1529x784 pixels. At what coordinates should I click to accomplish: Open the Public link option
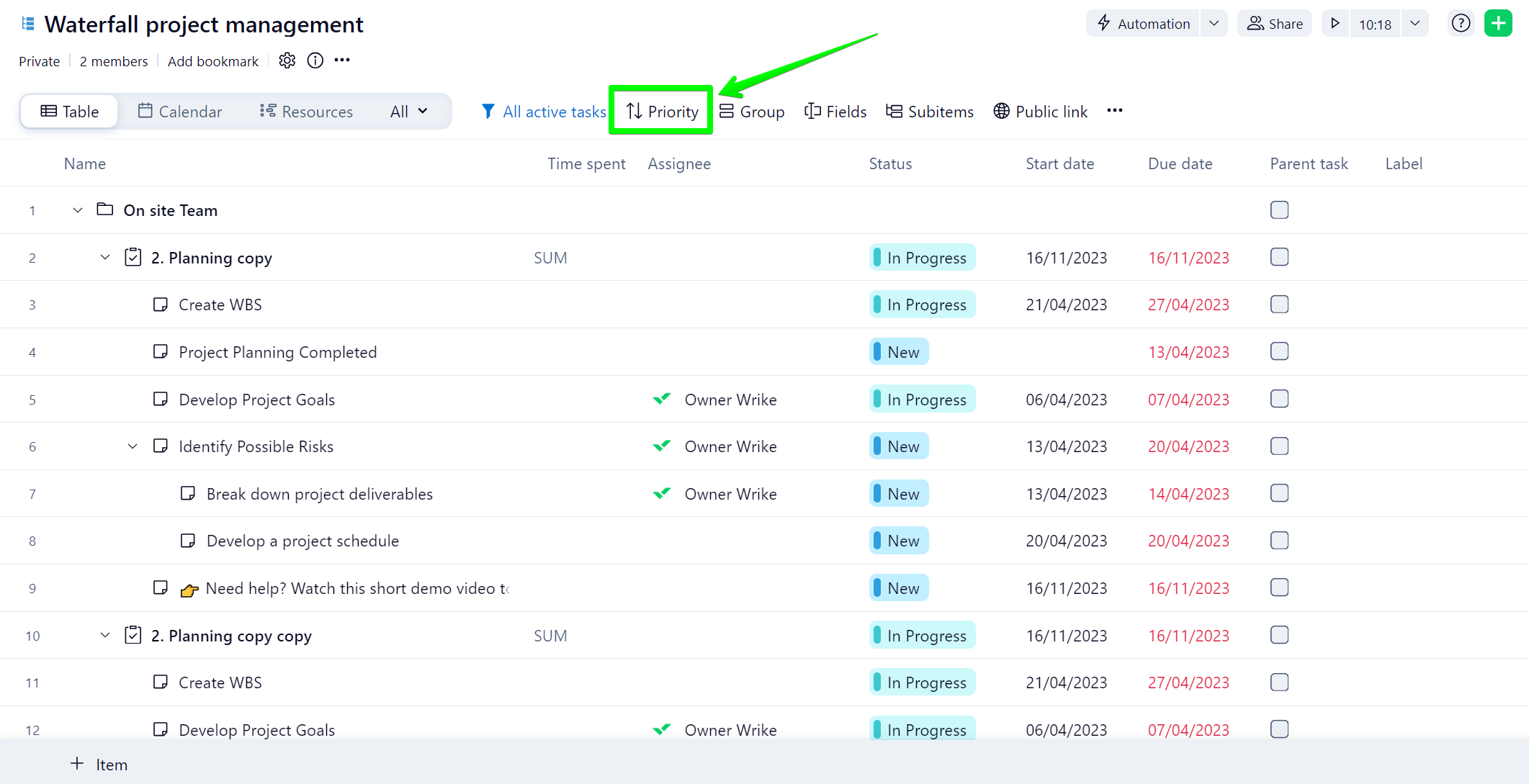pos(1041,112)
